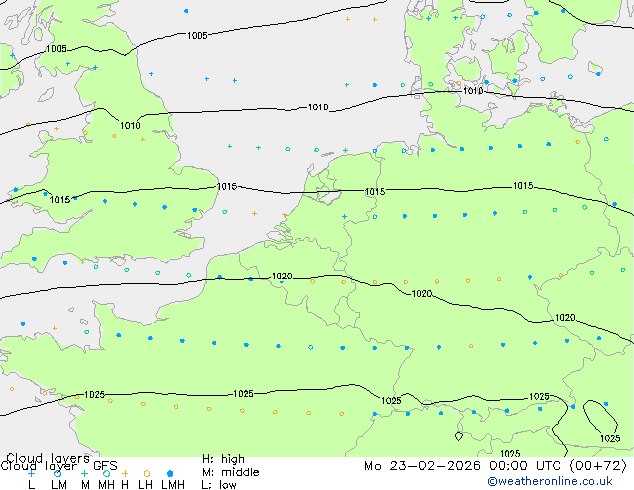This screenshot has height=490, width=634.
Task: Click the orange open-circle LH legend symbol
Action: [147, 473]
